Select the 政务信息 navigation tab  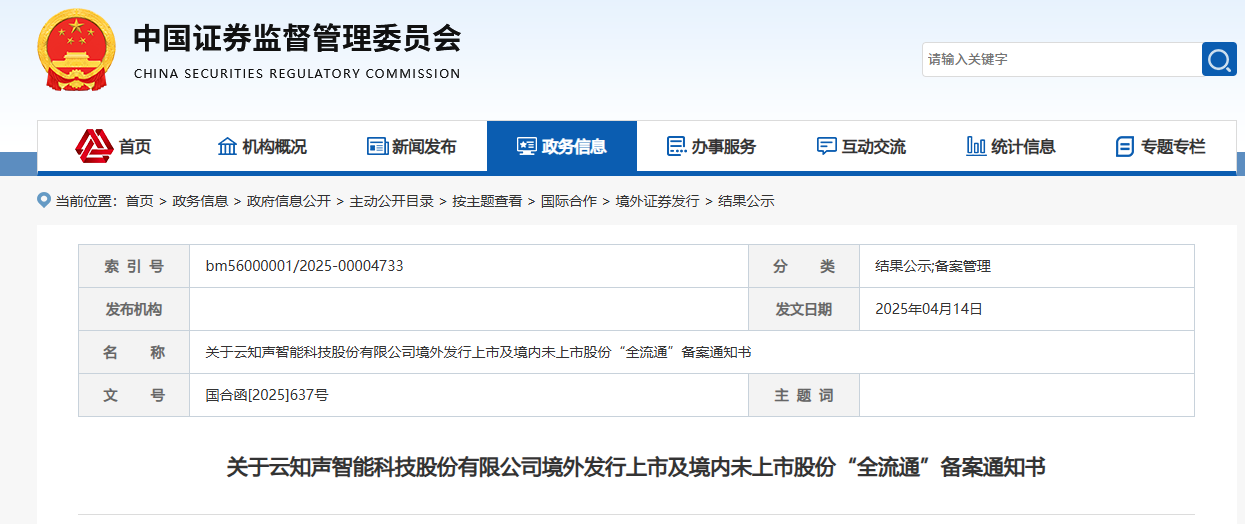[x=562, y=147]
